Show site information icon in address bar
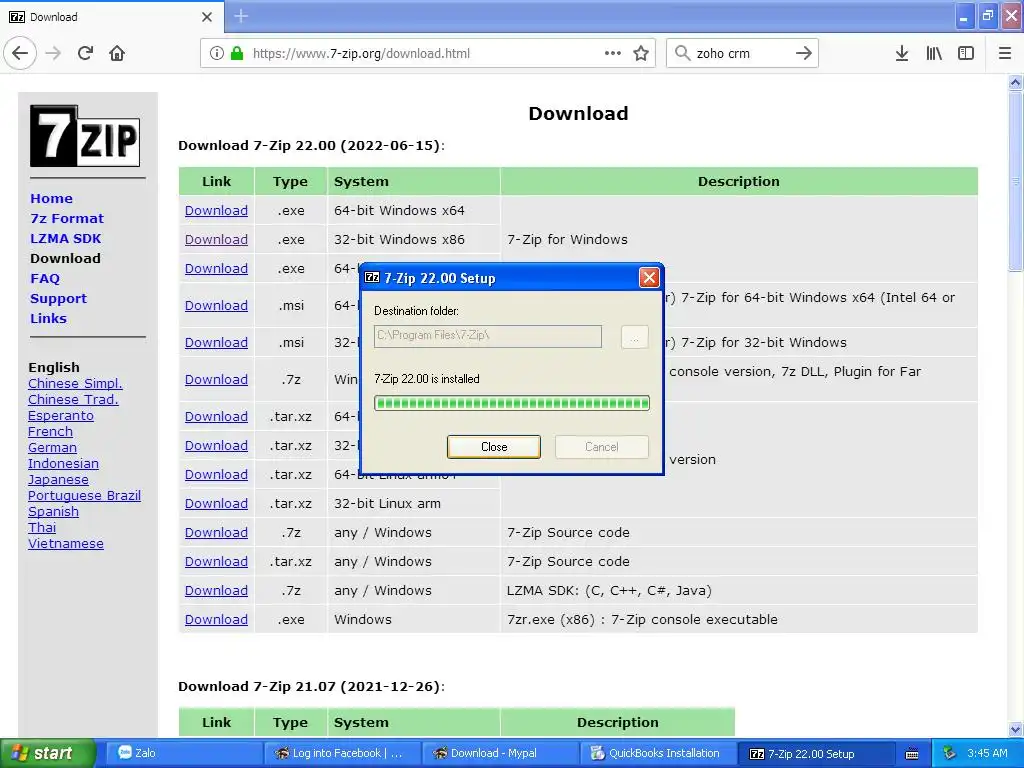 tap(216, 53)
